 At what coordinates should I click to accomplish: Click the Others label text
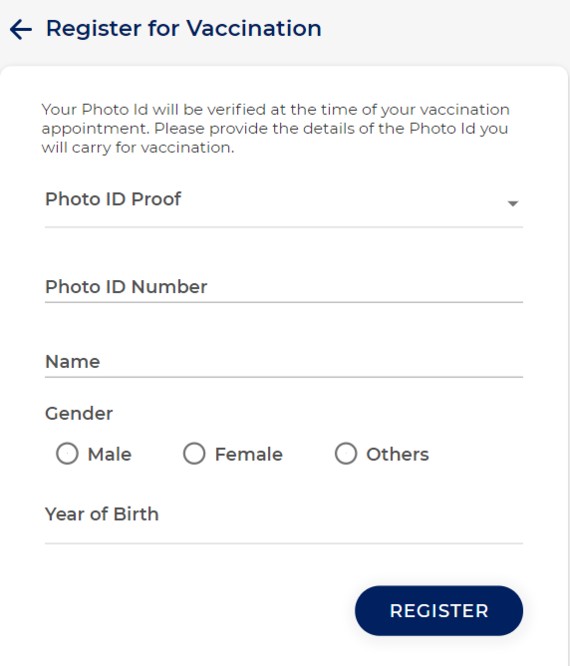click(398, 454)
